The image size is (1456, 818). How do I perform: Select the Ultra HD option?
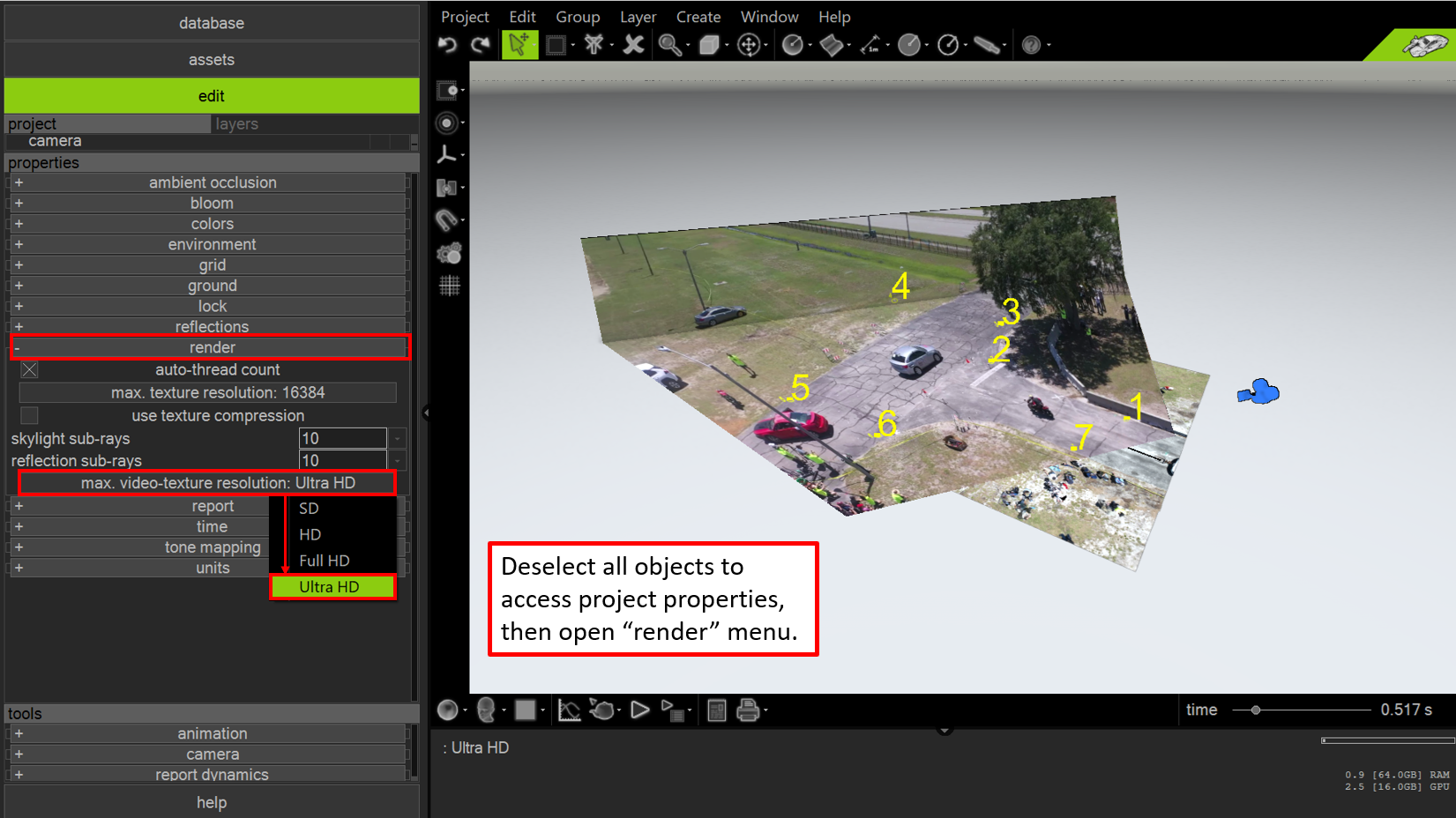[333, 587]
